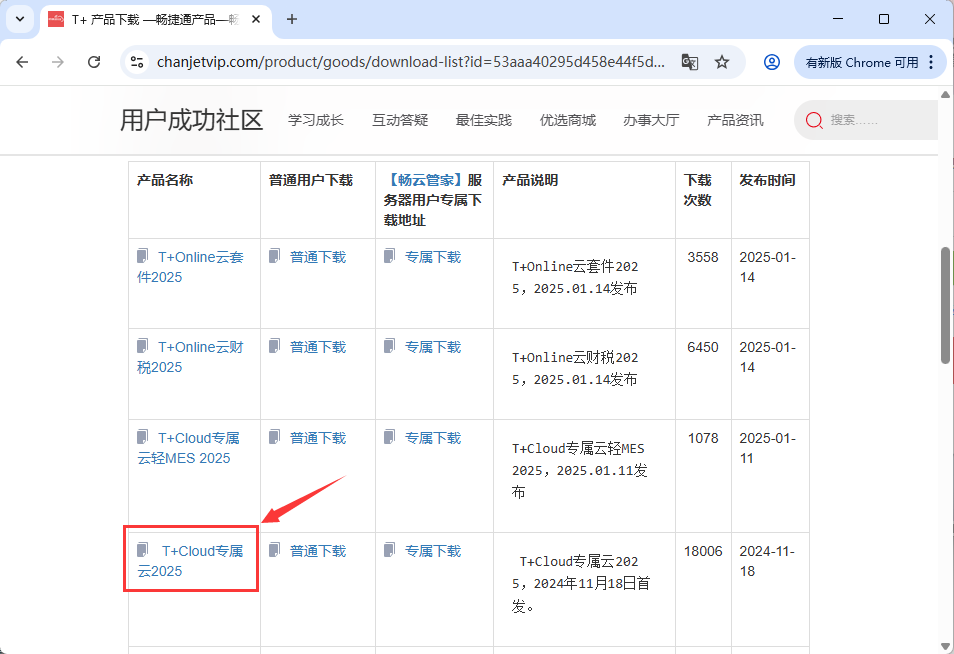This screenshot has width=954, height=654.
Task: Click 普通下载 file icon in T+Online云套件2025 row
Action: pyautogui.click(x=275, y=256)
